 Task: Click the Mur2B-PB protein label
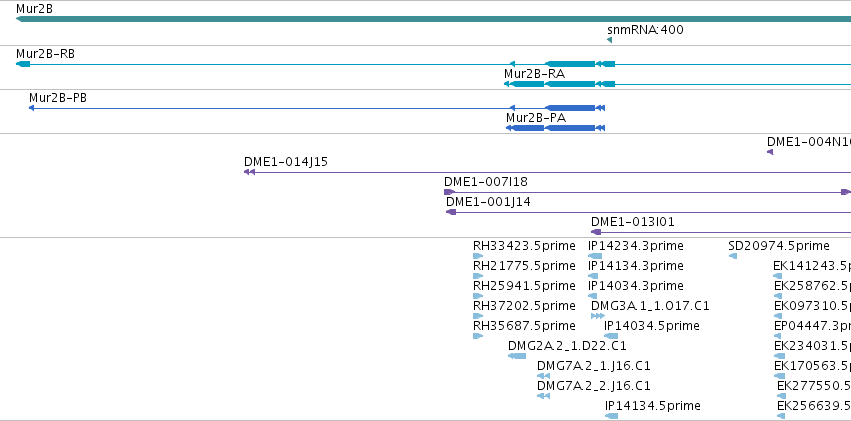click(58, 98)
